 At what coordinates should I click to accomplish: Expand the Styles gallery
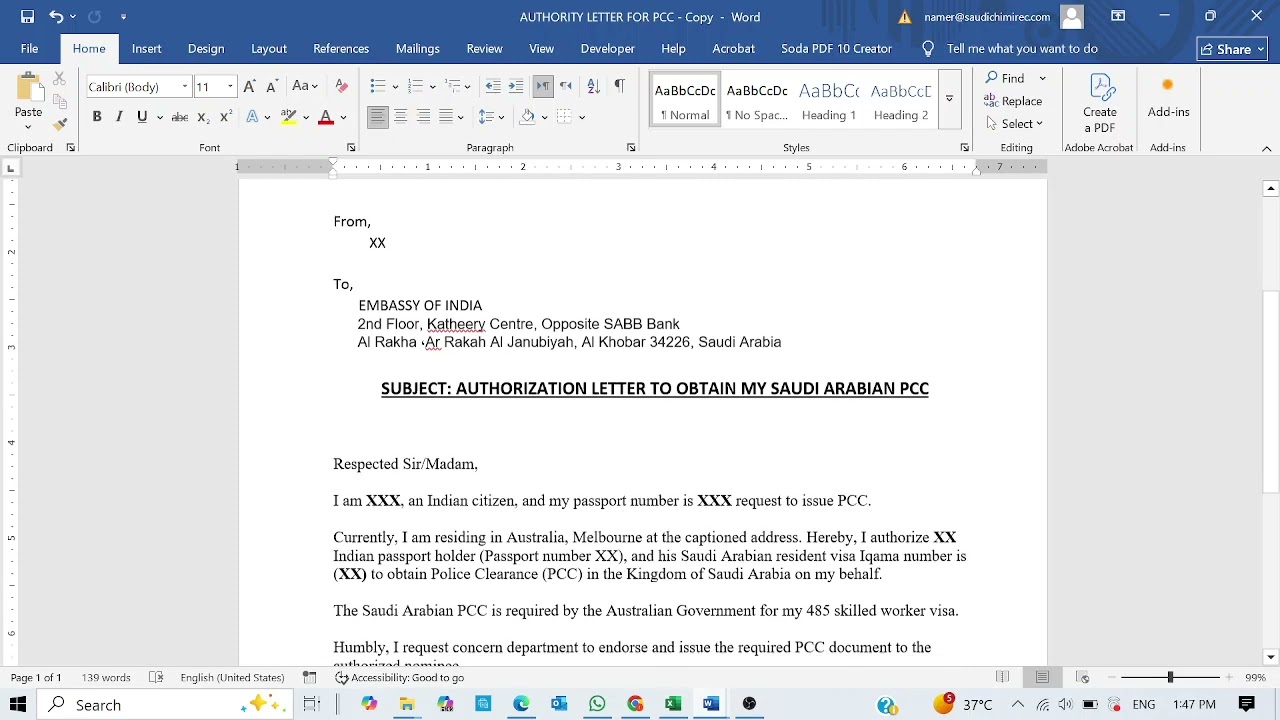click(949, 99)
